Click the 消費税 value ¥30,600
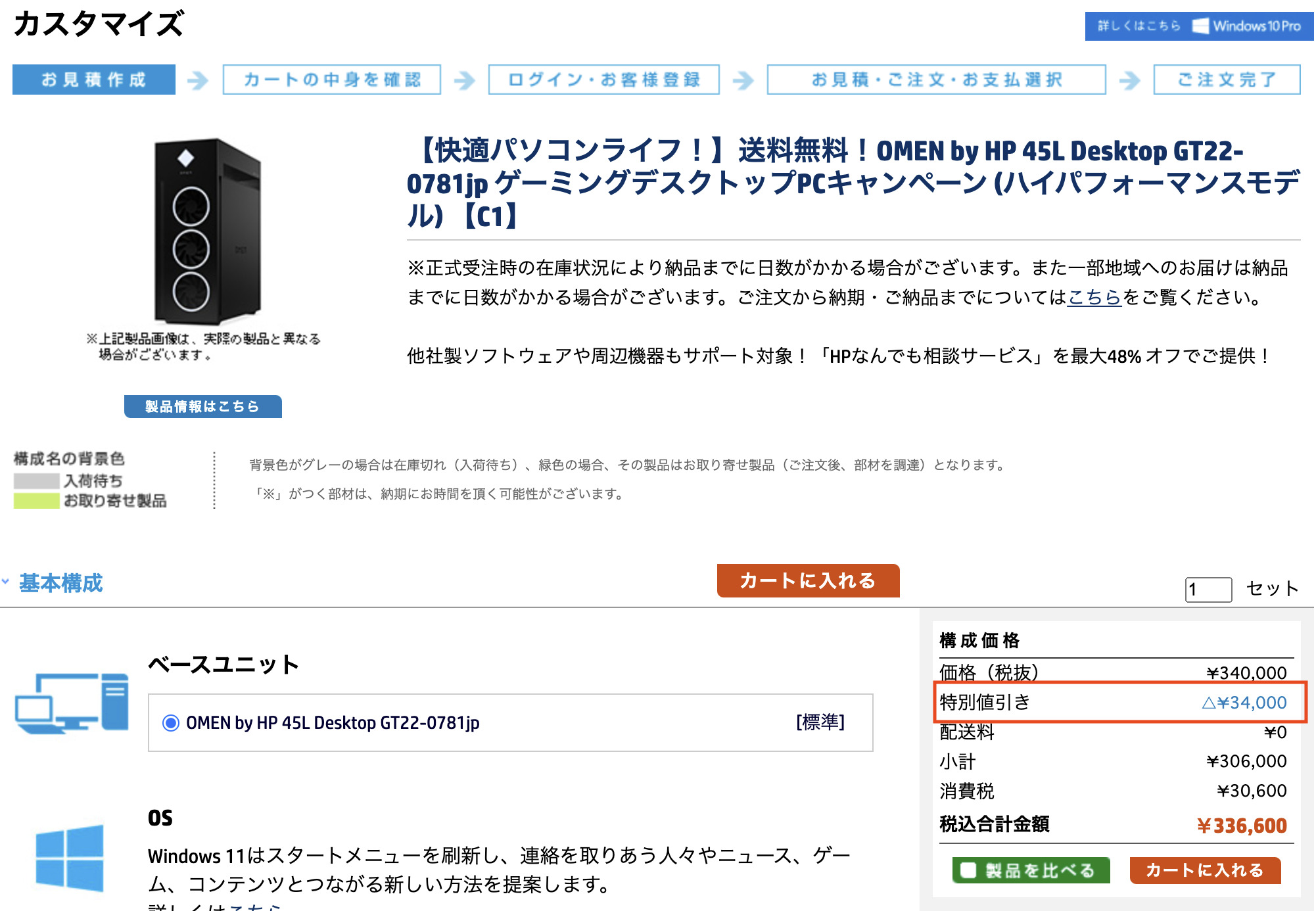The height and width of the screenshot is (911, 1316). [x=1252, y=791]
